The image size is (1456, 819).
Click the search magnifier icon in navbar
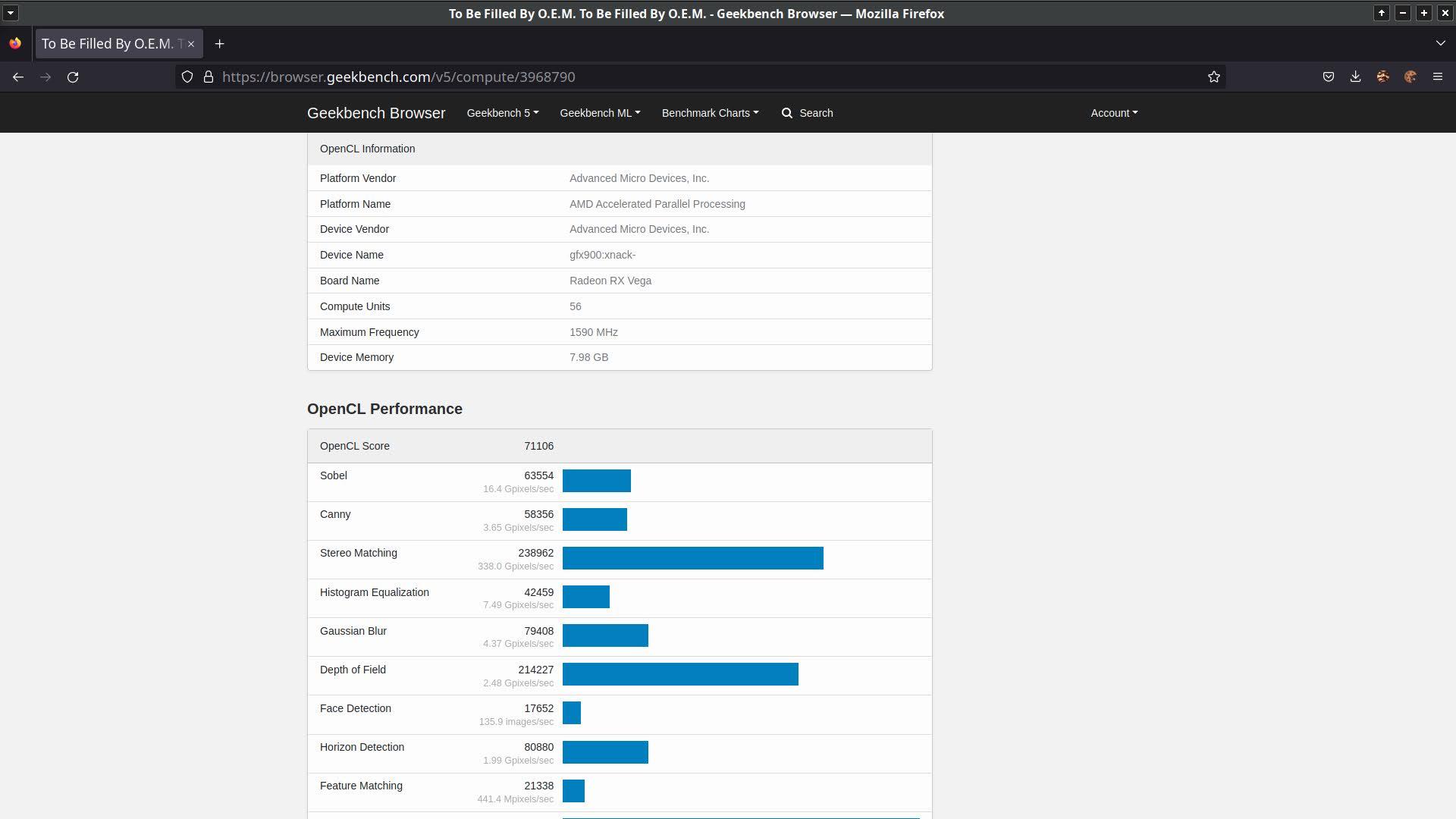(x=787, y=113)
